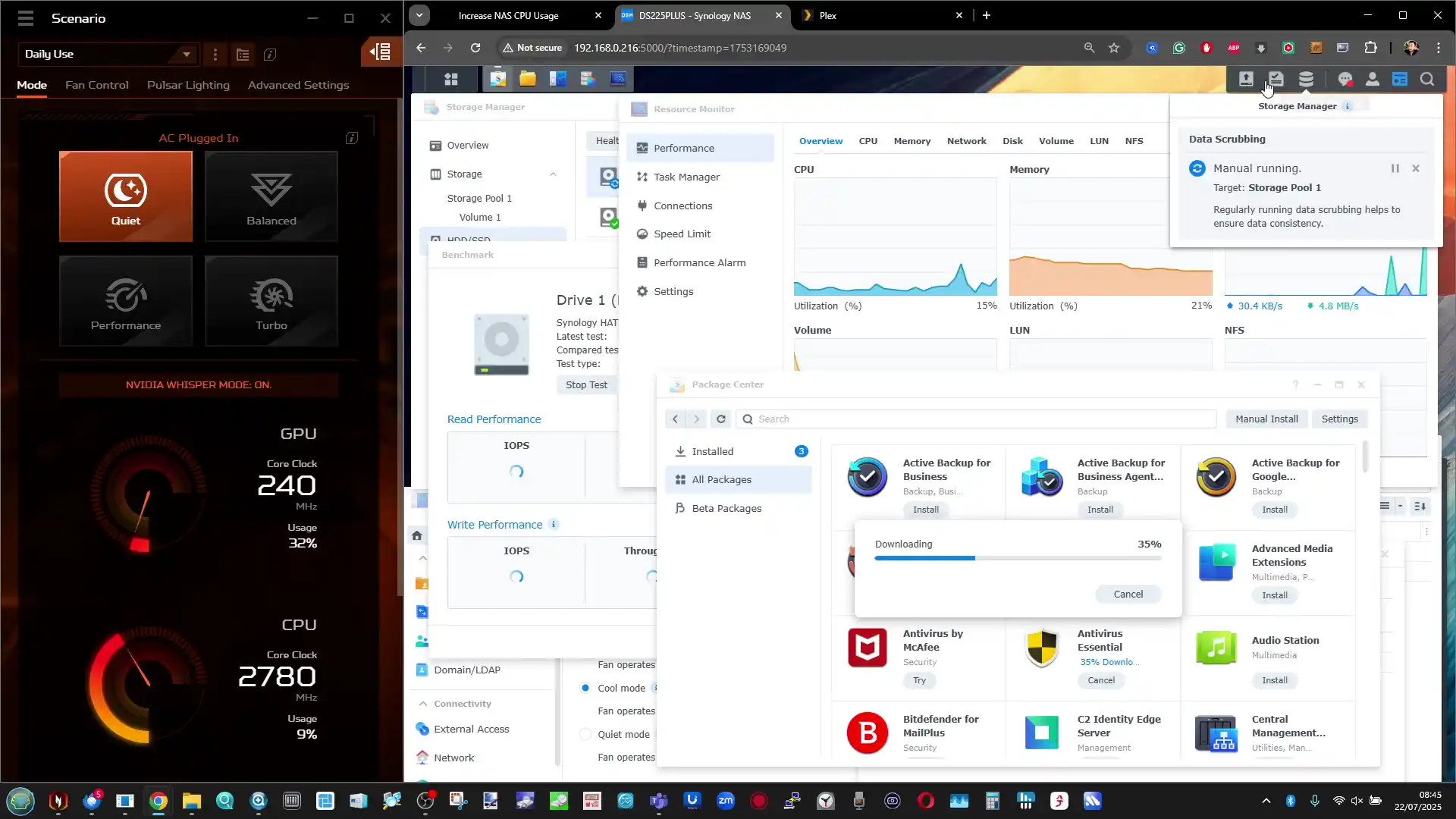Install Audio Station package
The width and height of the screenshot is (1456, 819).
(x=1275, y=680)
